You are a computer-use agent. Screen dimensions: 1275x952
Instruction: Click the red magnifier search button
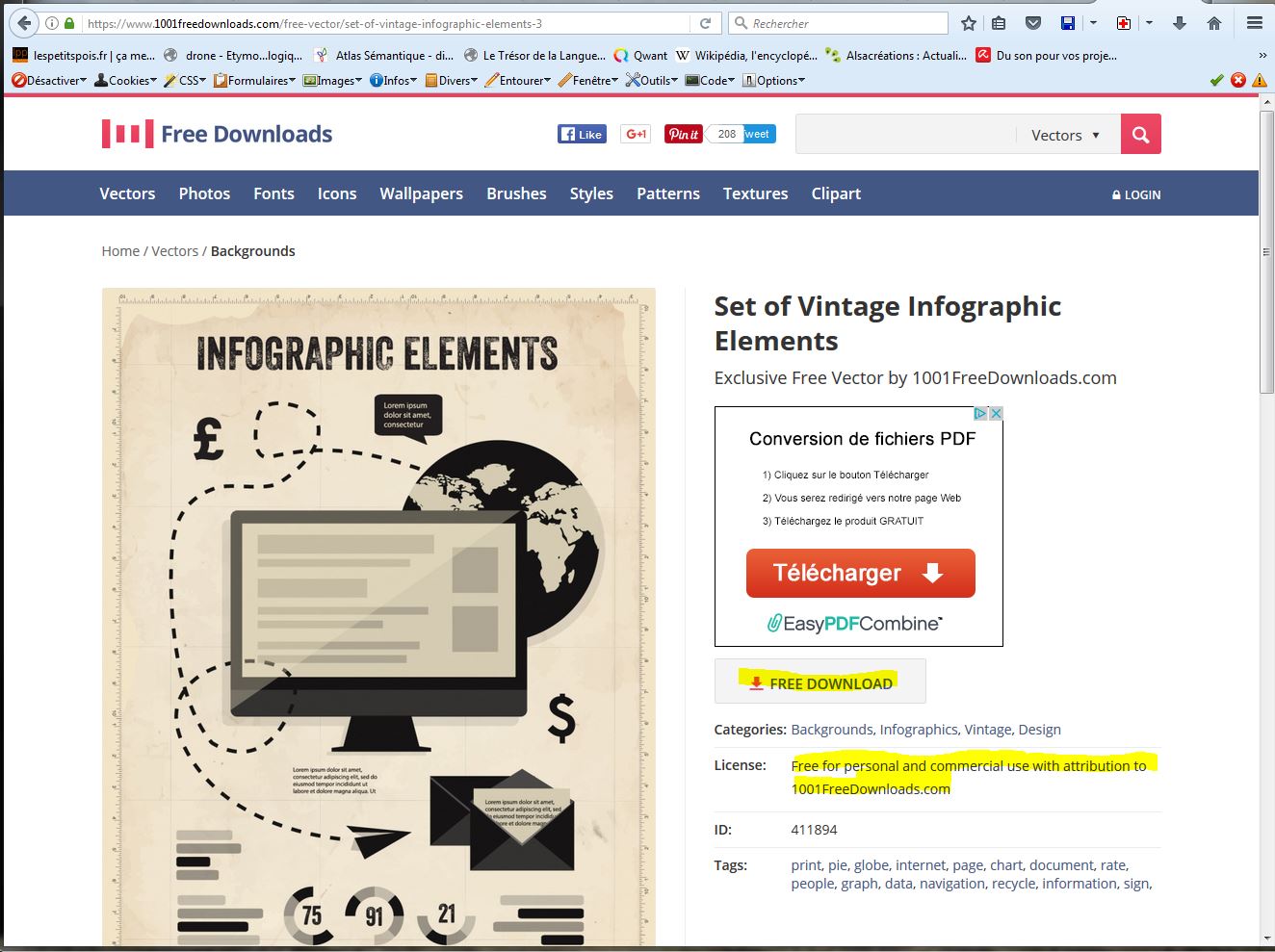(x=1140, y=135)
